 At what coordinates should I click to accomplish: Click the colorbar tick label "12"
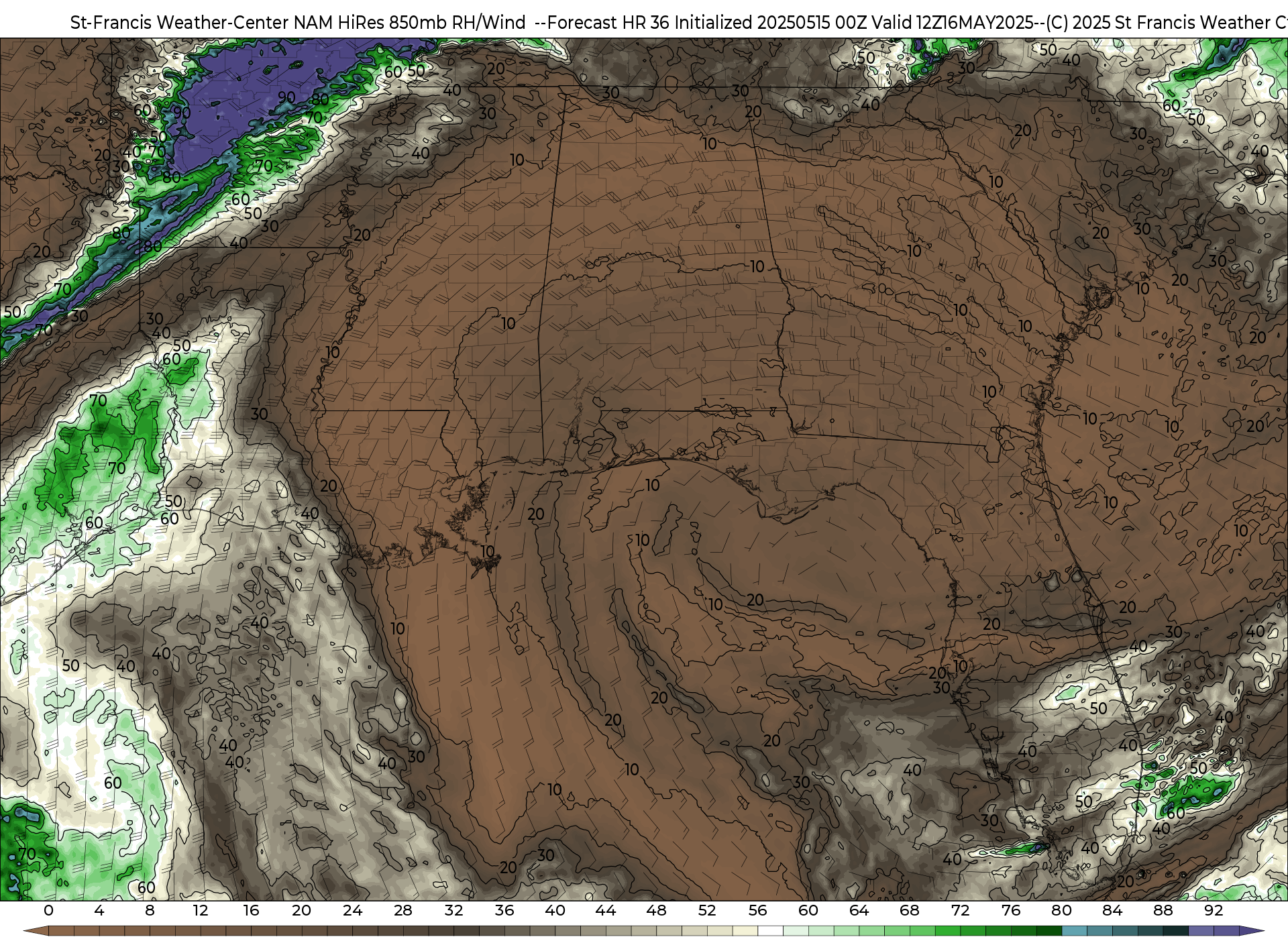point(201,910)
